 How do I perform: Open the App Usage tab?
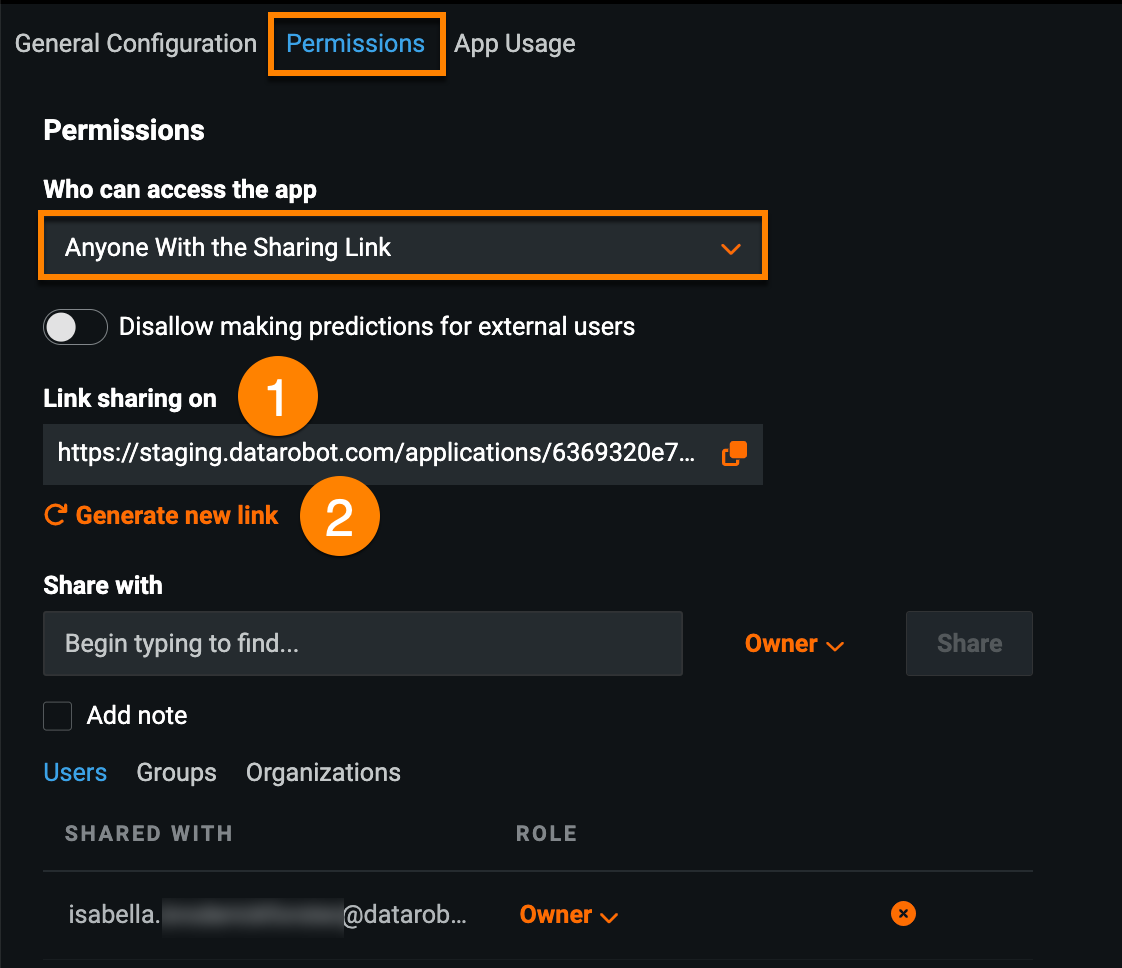click(x=514, y=44)
